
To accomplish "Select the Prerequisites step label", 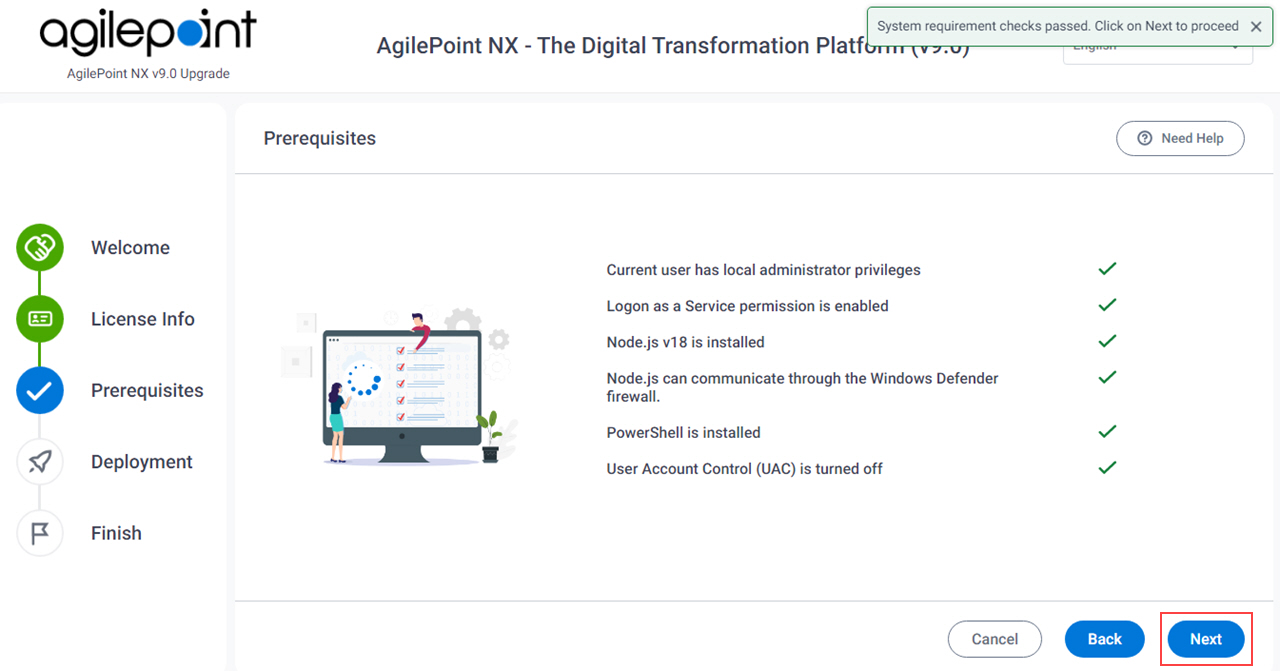I will point(147,390).
